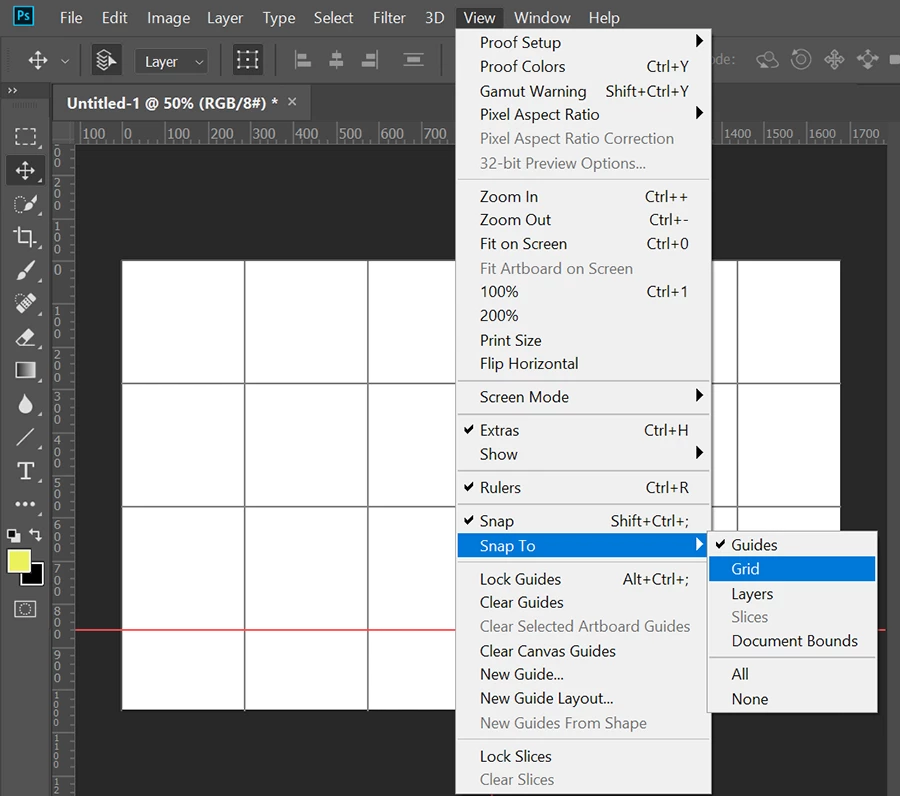
Task: Click Move tool icon in options bar
Action: (38, 60)
